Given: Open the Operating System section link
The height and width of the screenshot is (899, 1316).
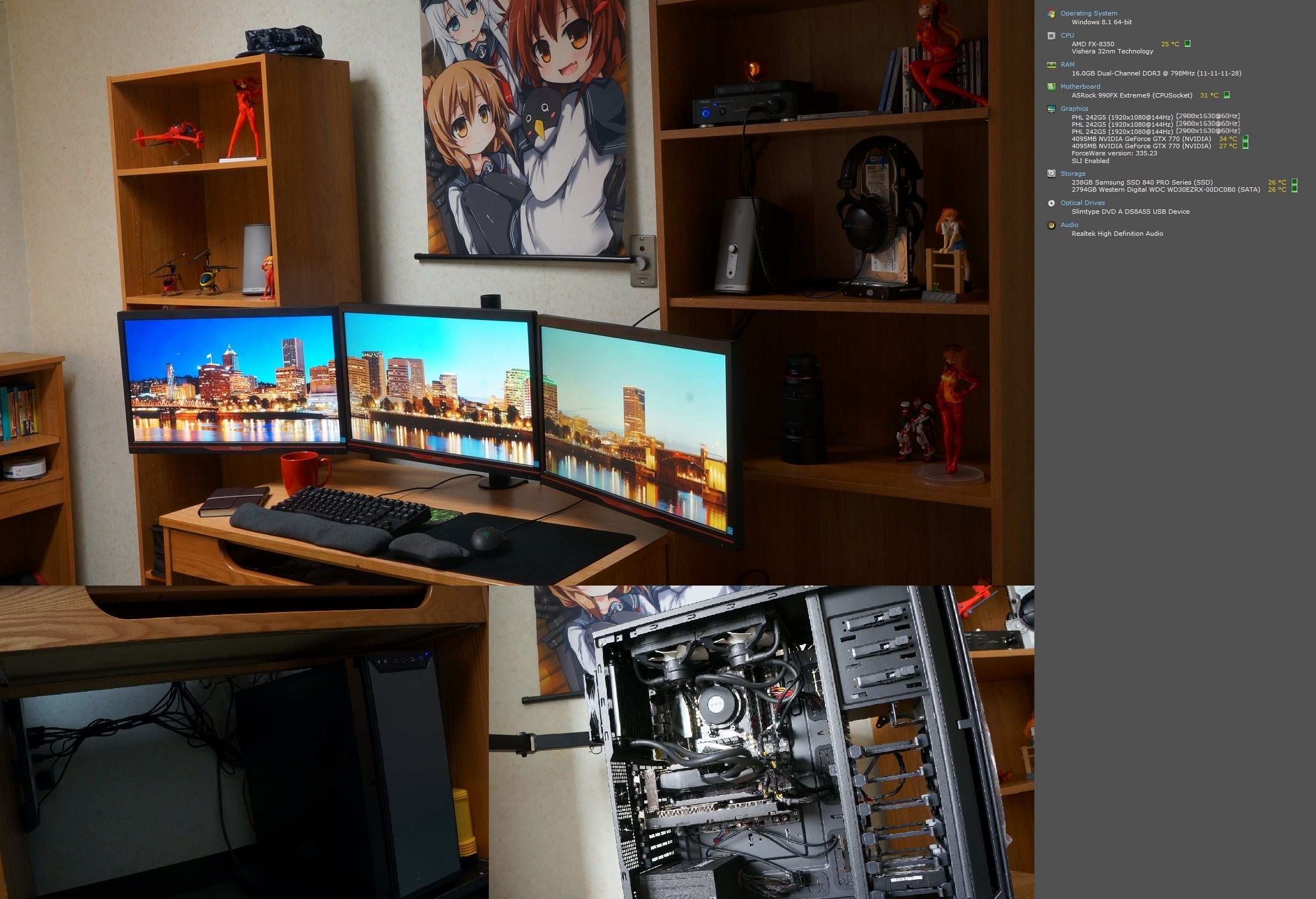Looking at the screenshot, I should [x=1088, y=13].
